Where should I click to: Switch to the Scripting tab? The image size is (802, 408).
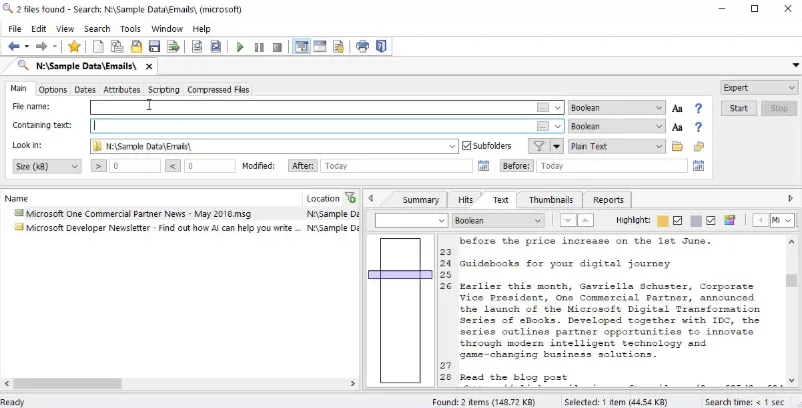164,89
